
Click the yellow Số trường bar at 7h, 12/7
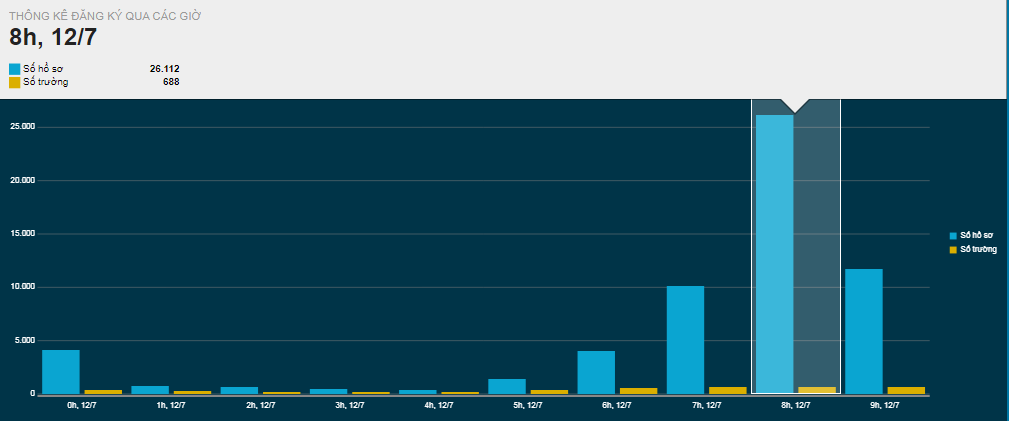[x=728, y=390]
